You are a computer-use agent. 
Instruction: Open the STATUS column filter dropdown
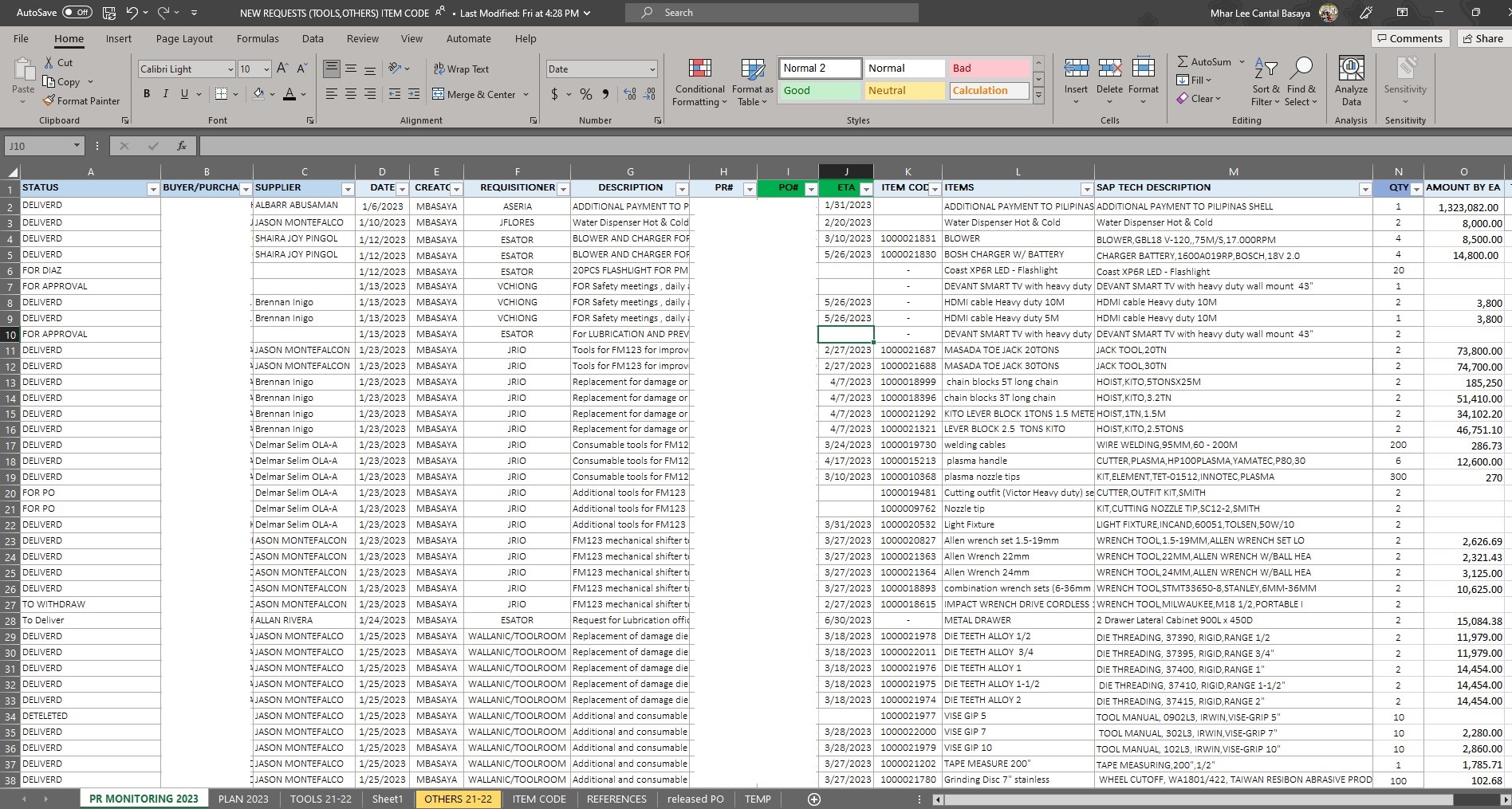point(152,189)
